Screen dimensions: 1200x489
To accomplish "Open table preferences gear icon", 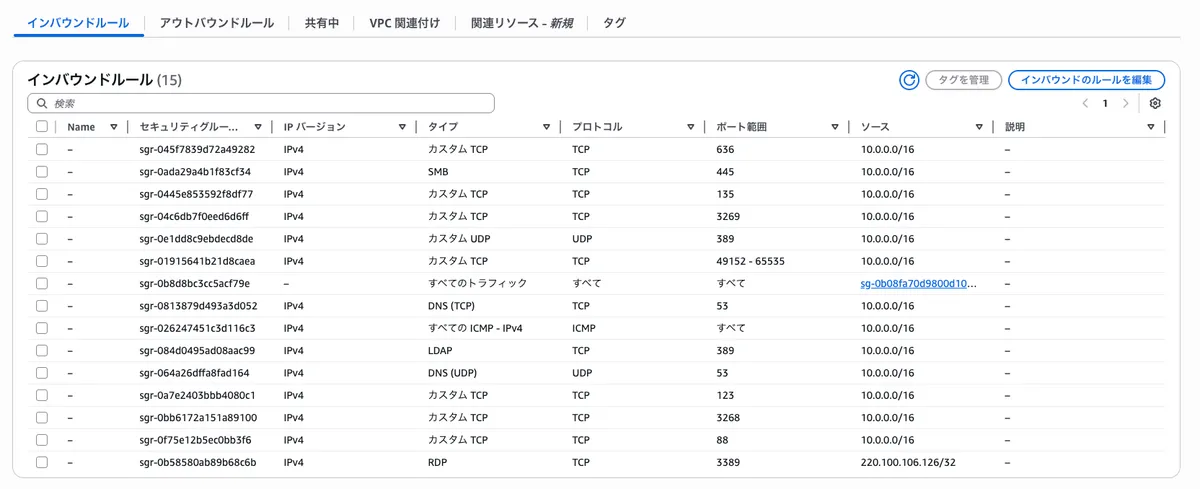I will pos(1155,103).
